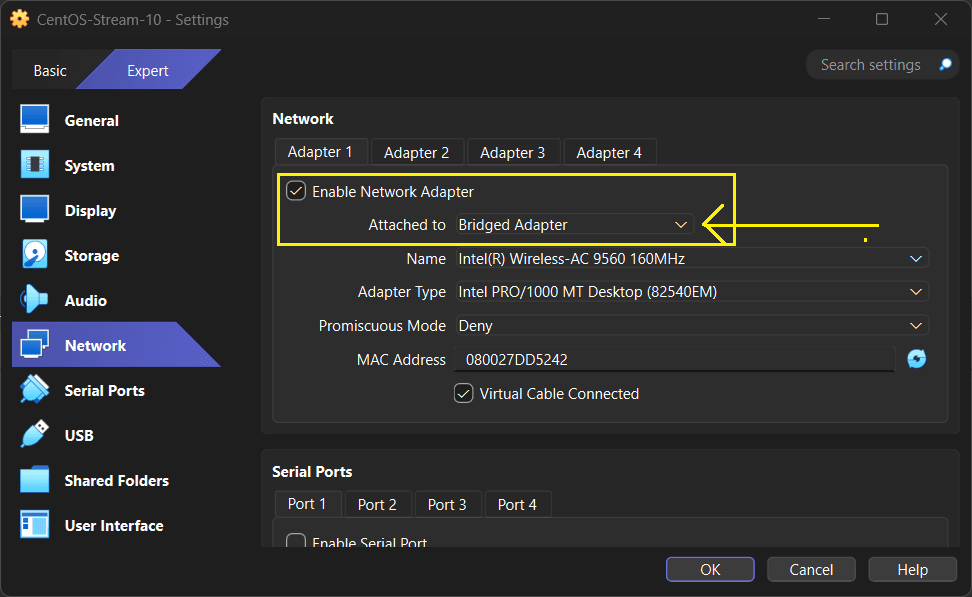Click the Audio speaker icon
This screenshot has width=972, height=597.
35,300
